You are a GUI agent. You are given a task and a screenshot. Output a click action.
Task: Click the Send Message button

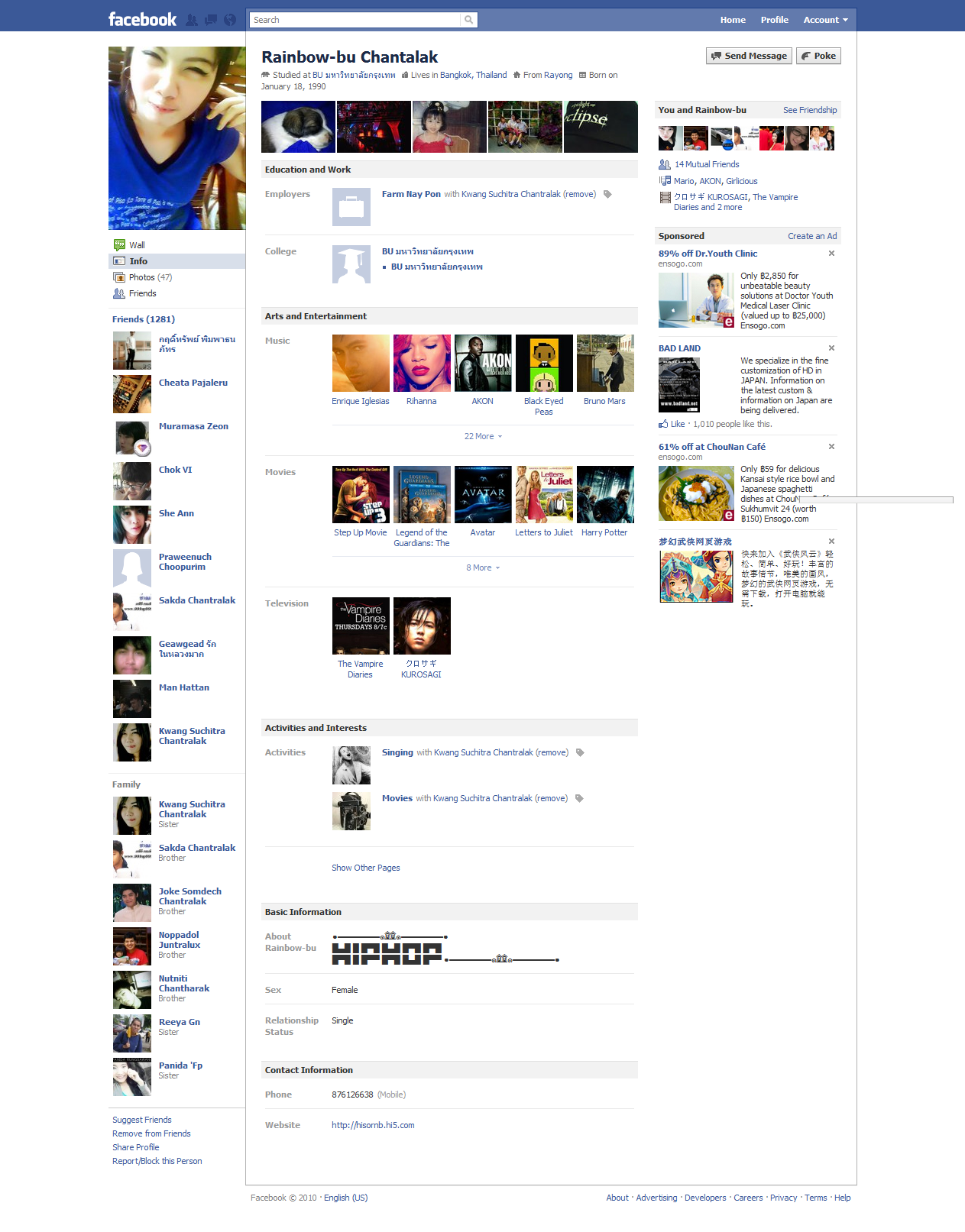[749, 56]
